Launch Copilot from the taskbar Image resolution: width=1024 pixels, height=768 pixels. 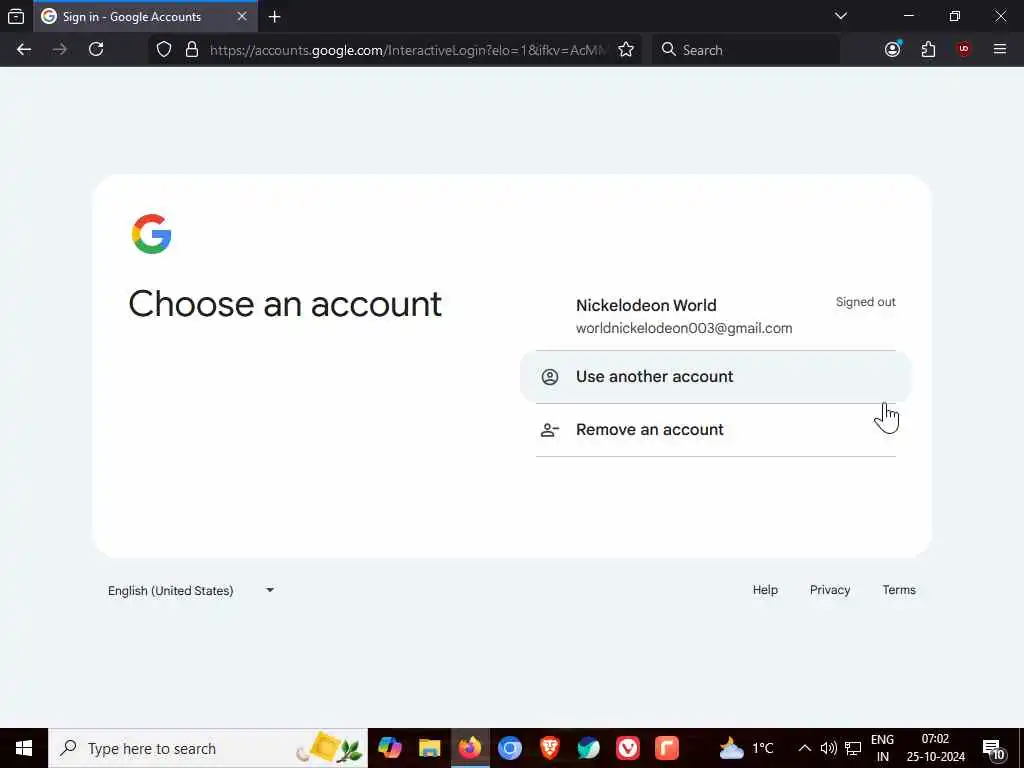(390, 748)
